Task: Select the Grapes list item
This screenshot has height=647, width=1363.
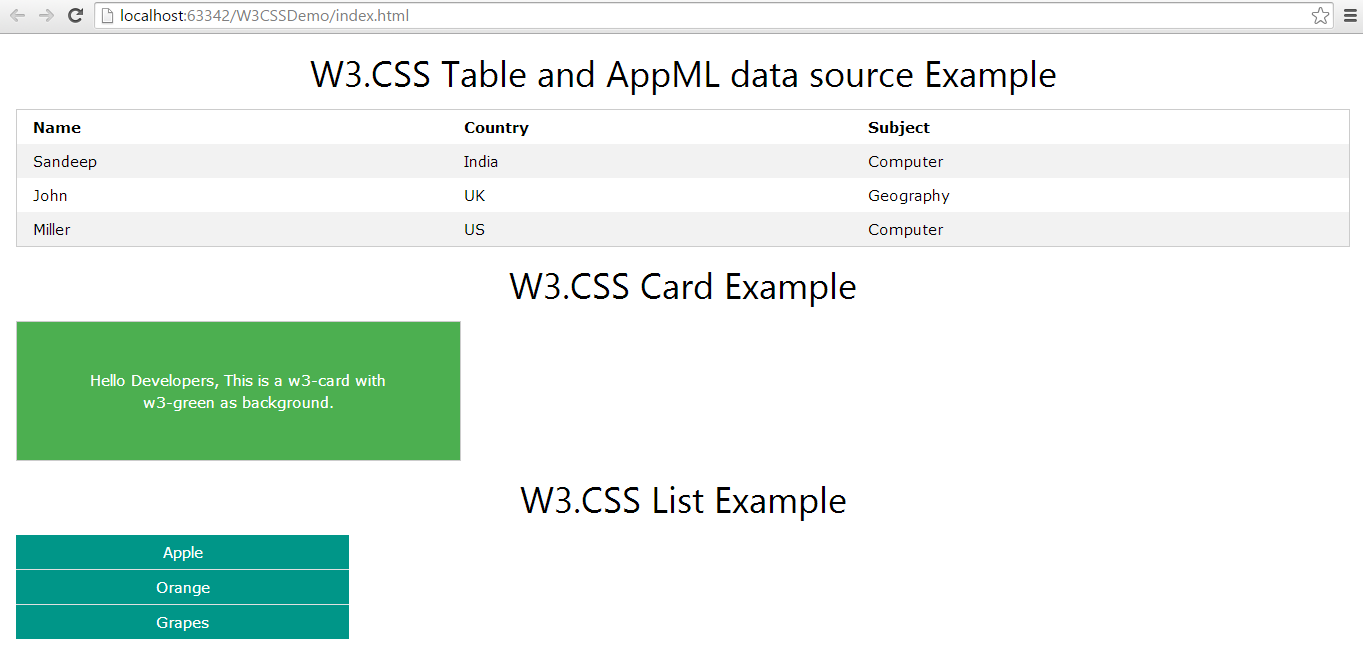Action: (x=183, y=622)
